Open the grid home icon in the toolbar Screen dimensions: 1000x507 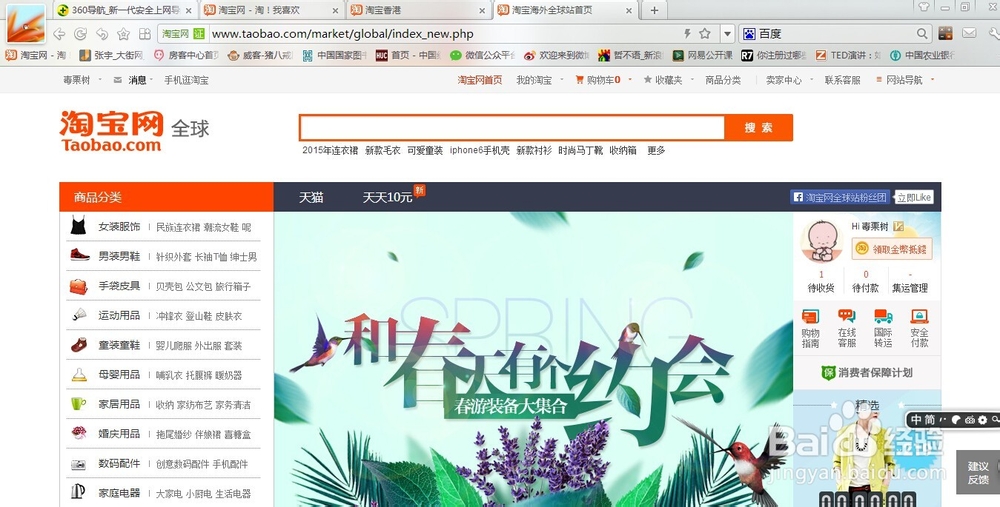[145, 34]
